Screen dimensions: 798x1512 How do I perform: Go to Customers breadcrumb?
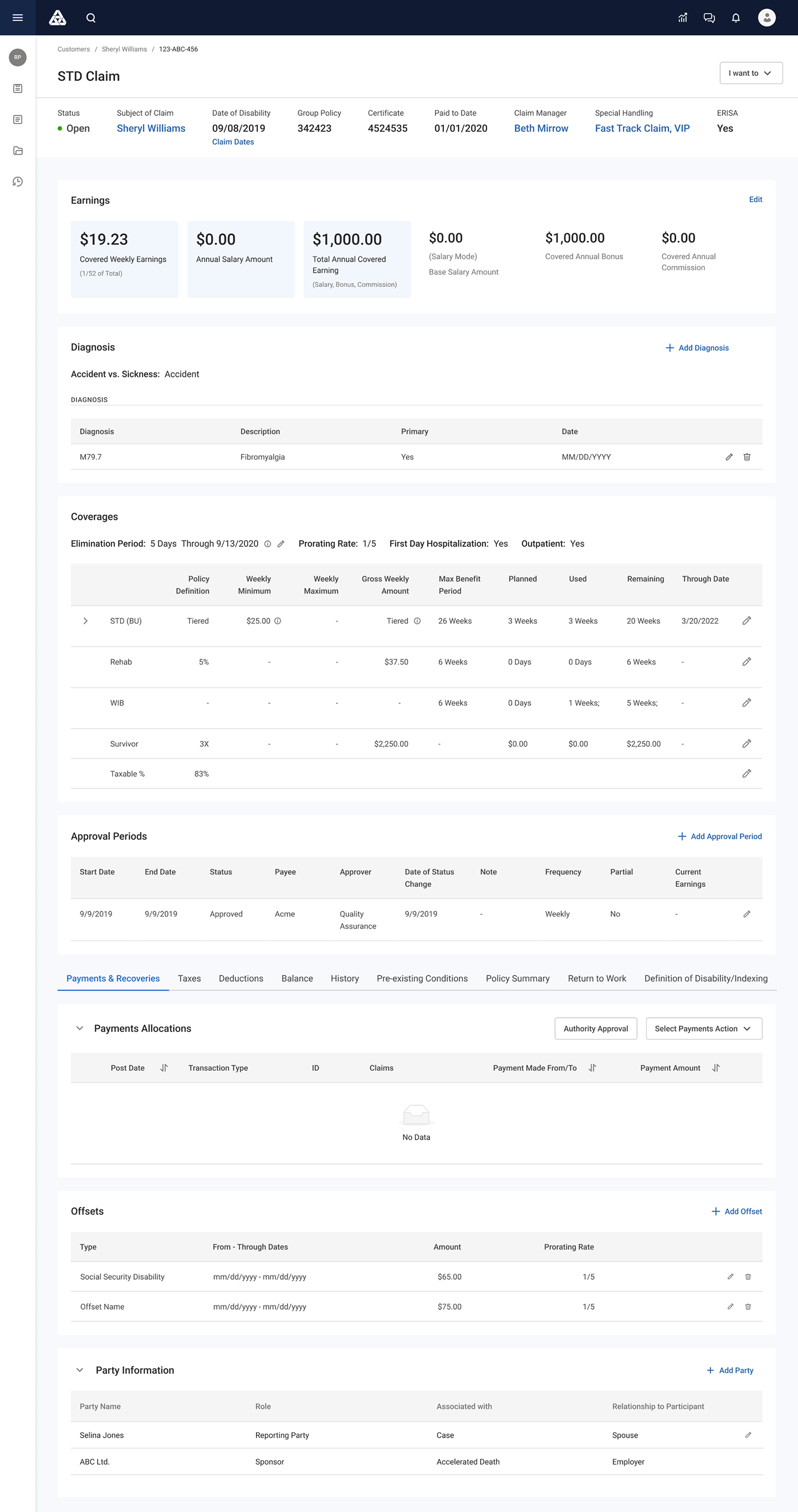coord(73,49)
